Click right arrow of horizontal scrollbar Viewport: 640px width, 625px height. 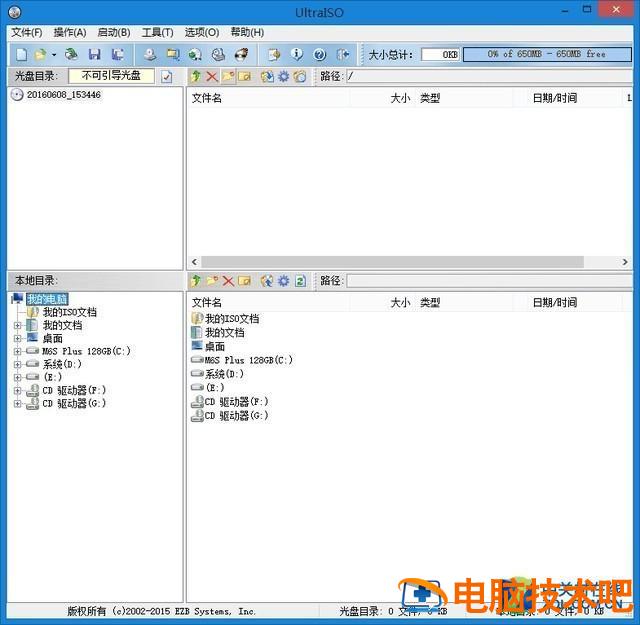(x=625, y=262)
